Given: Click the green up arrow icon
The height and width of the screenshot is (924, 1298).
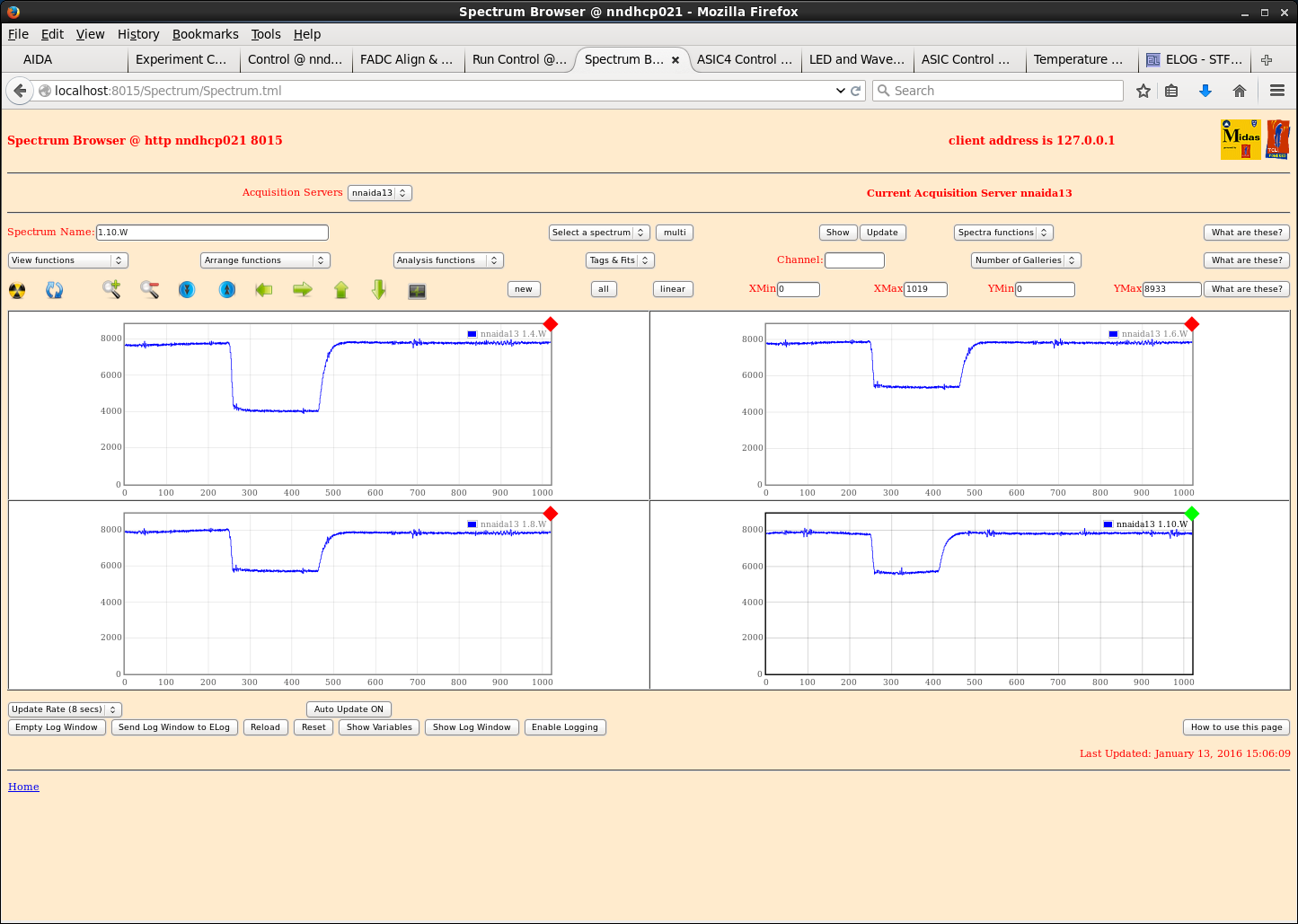Looking at the screenshot, I should click(341, 289).
